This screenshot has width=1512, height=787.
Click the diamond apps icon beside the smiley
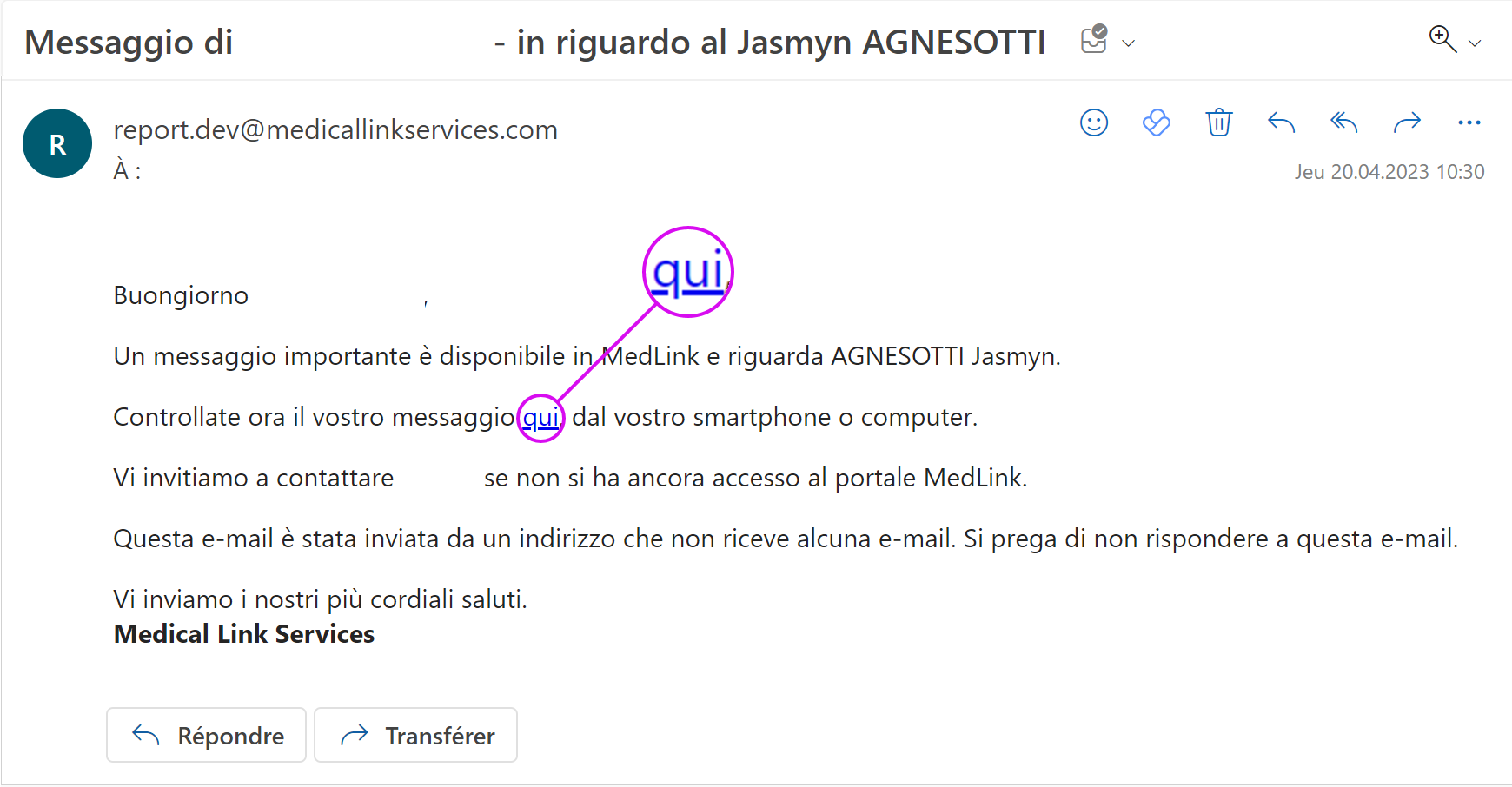(1157, 122)
